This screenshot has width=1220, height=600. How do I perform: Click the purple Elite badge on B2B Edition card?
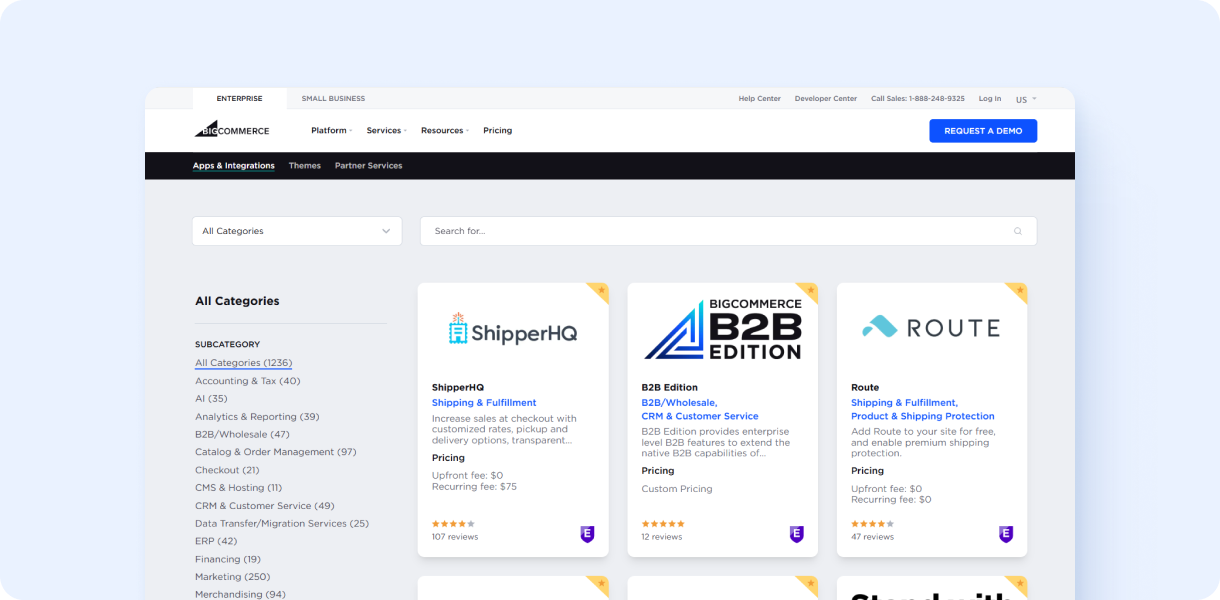click(x=797, y=534)
